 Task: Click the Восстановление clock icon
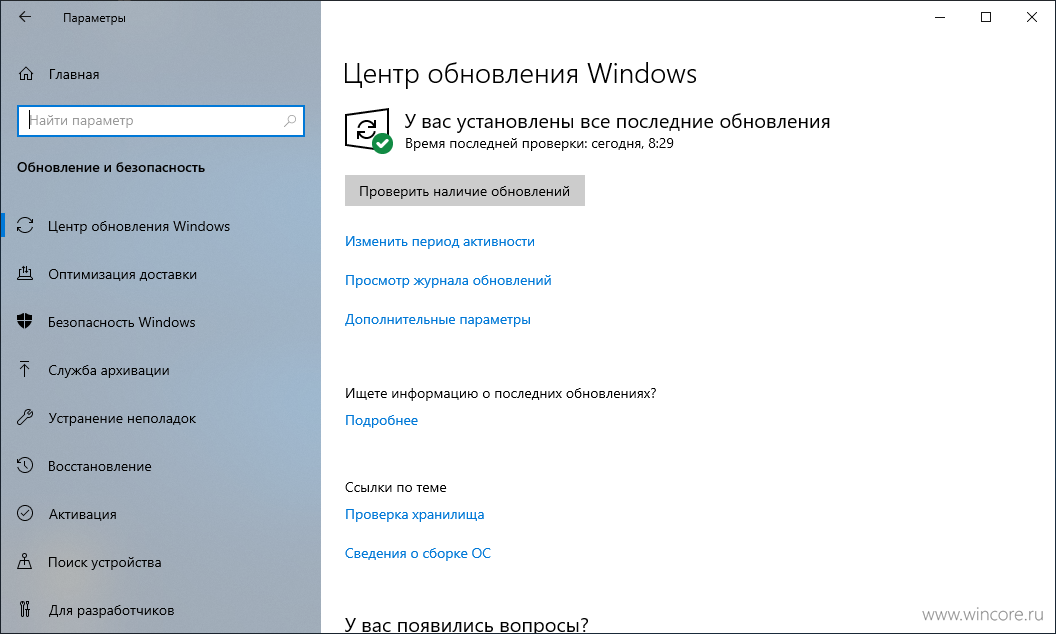25,466
